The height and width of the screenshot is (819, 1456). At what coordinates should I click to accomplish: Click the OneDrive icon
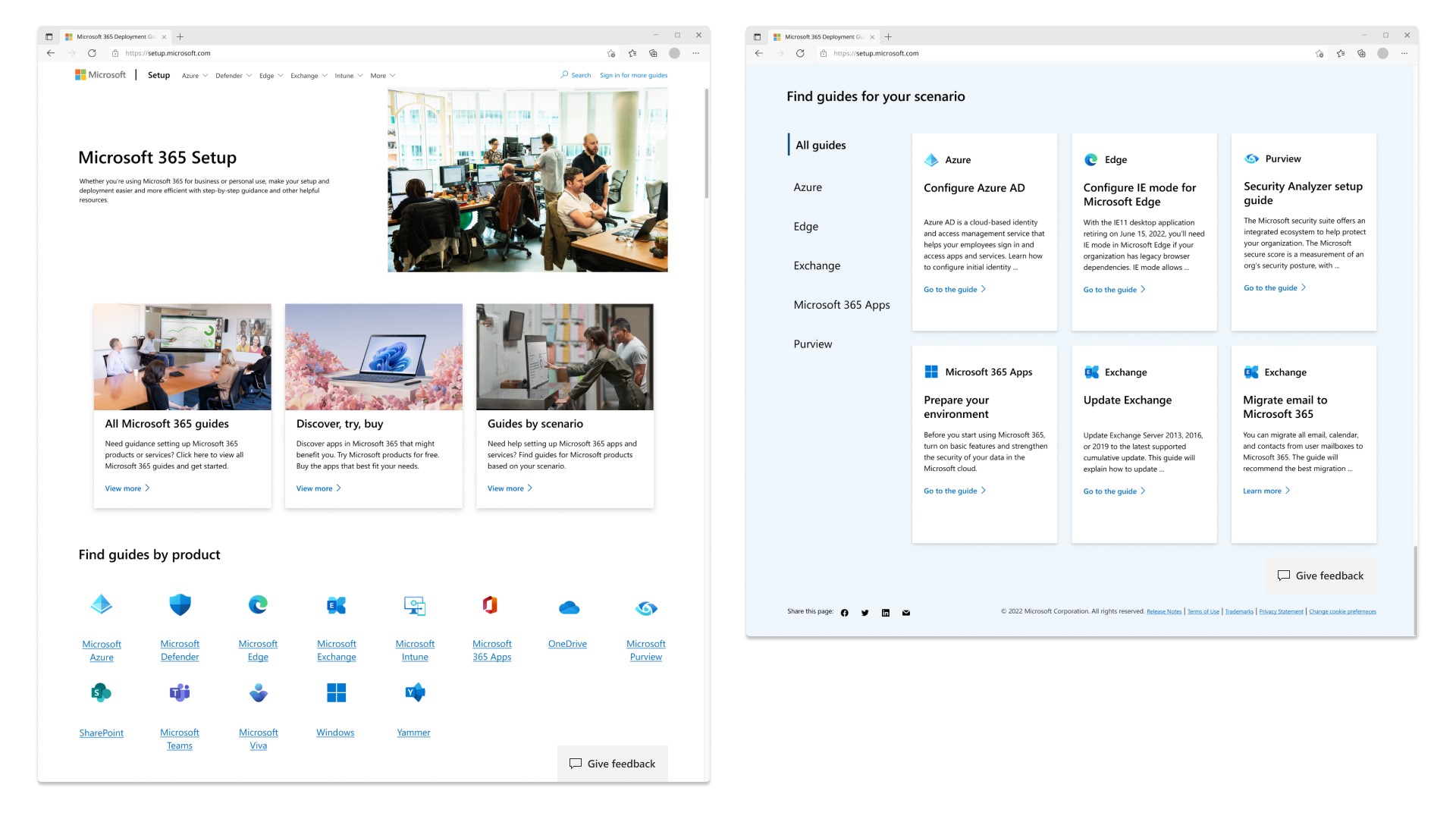568,606
